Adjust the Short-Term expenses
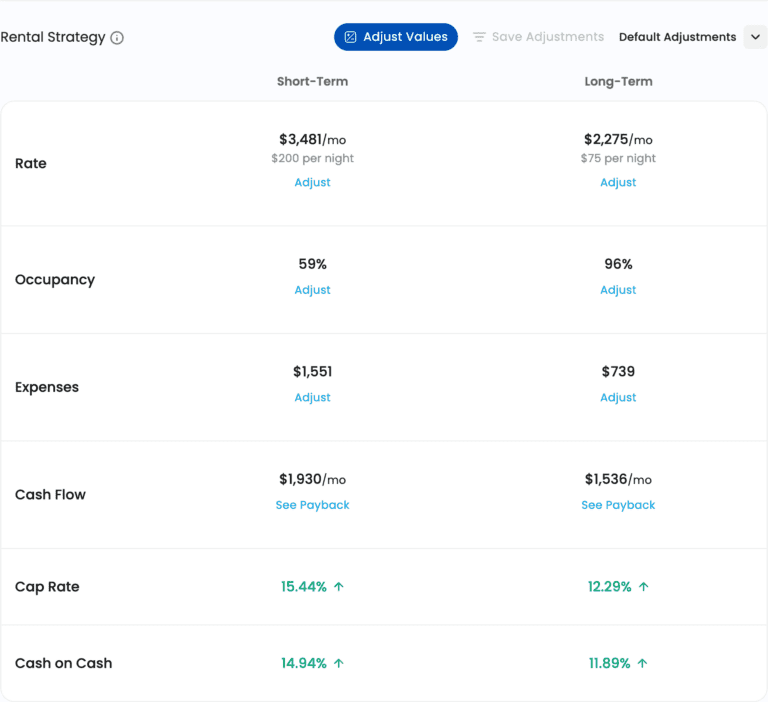This screenshot has height=702, width=768. [312, 397]
